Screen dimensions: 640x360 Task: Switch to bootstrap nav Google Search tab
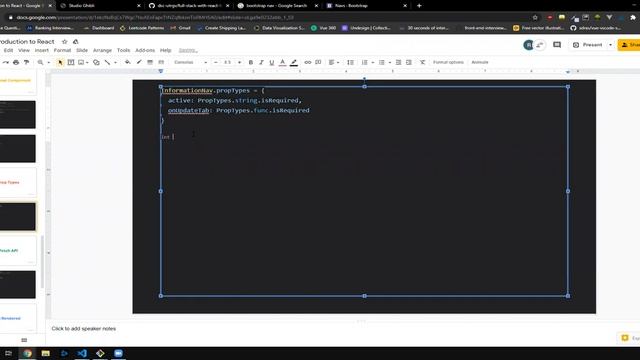(x=276, y=6)
